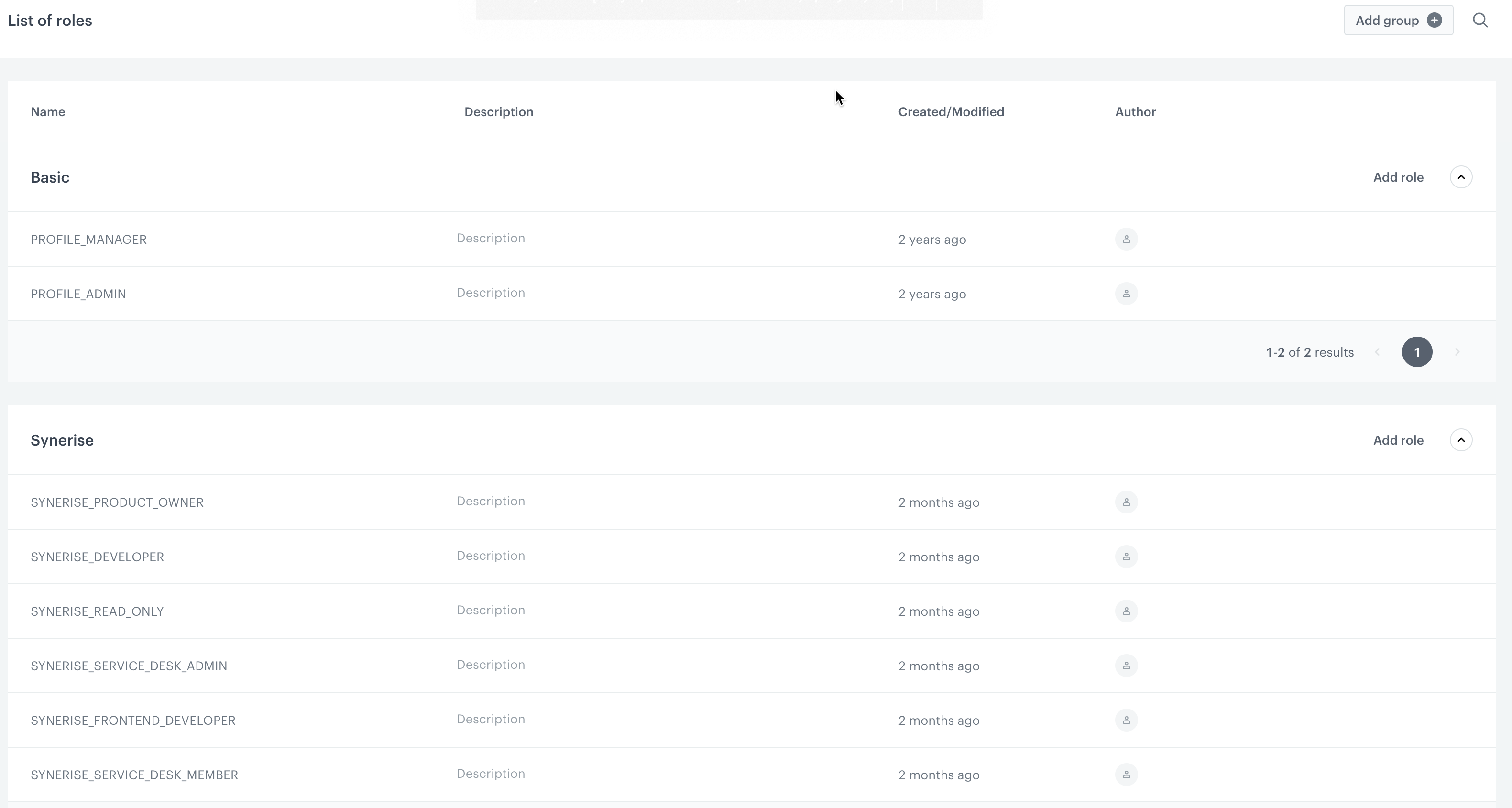Click the Description field of SYNERISE_DEVELOPER
This screenshot has height=808, width=1512.
point(491,555)
